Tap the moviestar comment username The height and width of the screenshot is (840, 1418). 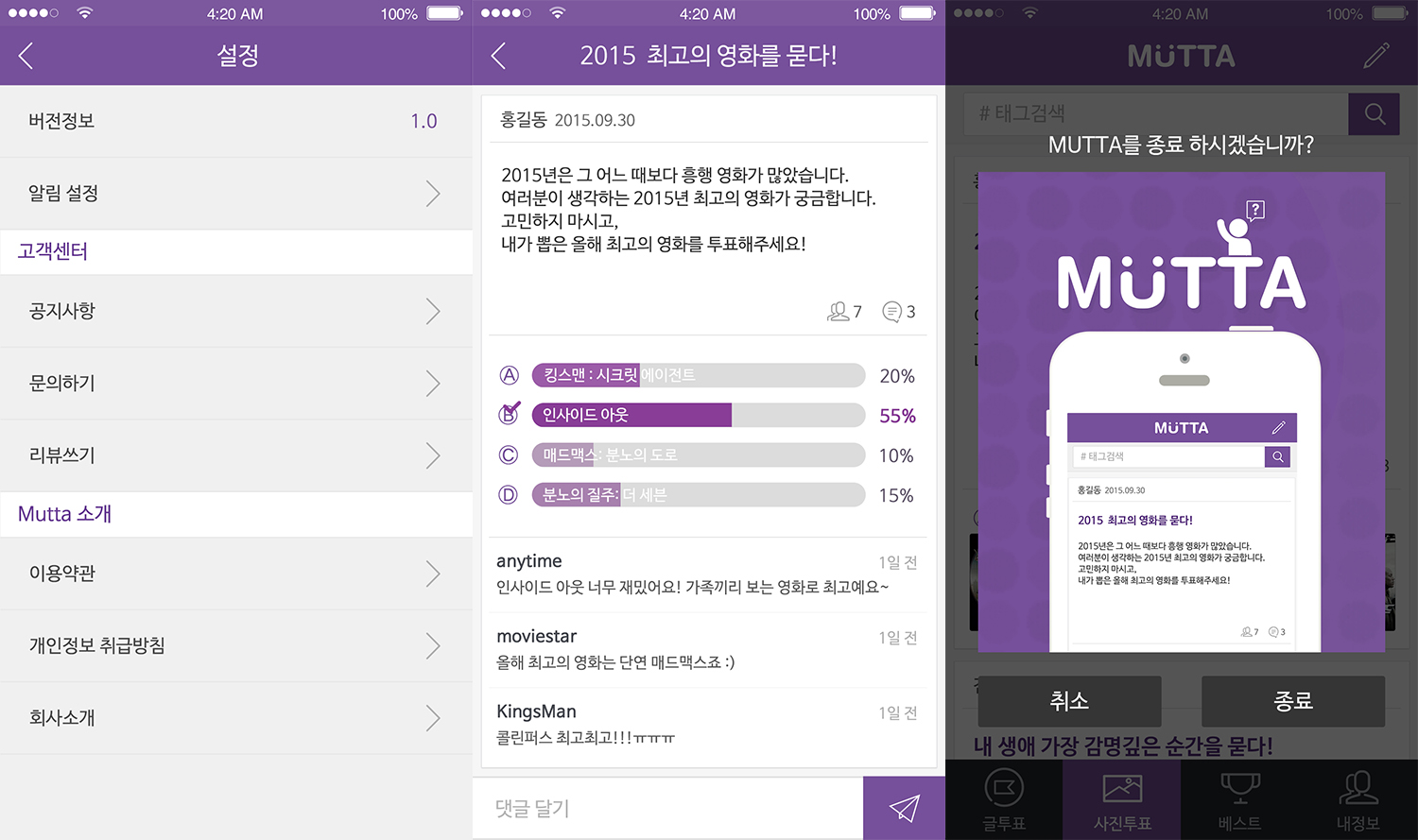[x=536, y=636]
